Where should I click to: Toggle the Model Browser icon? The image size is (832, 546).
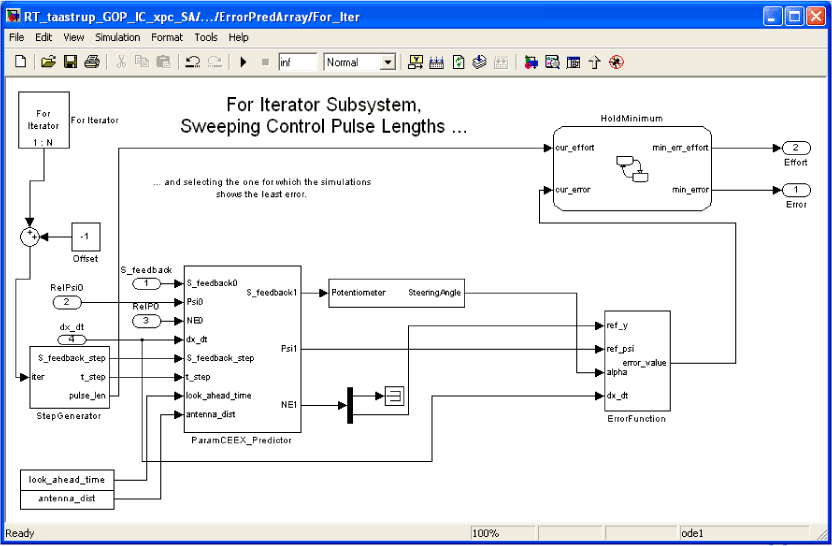[x=573, y=62]
